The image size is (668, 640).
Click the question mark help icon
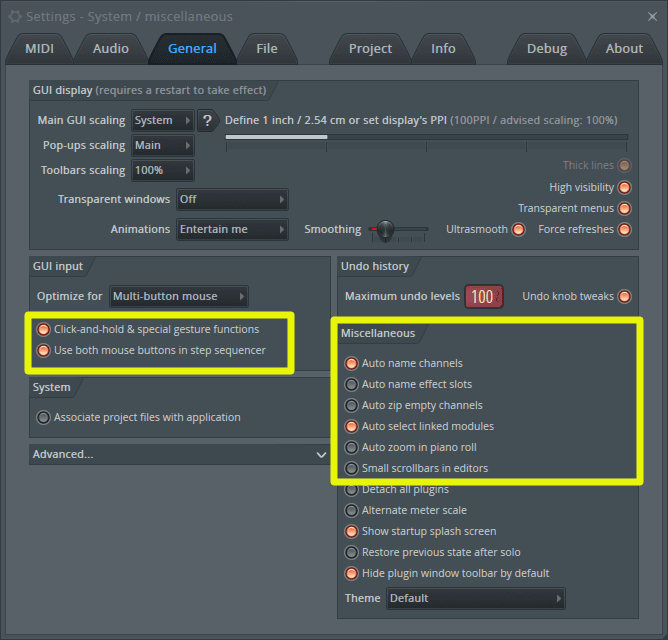pyautogui.click(x=207, y=120)
